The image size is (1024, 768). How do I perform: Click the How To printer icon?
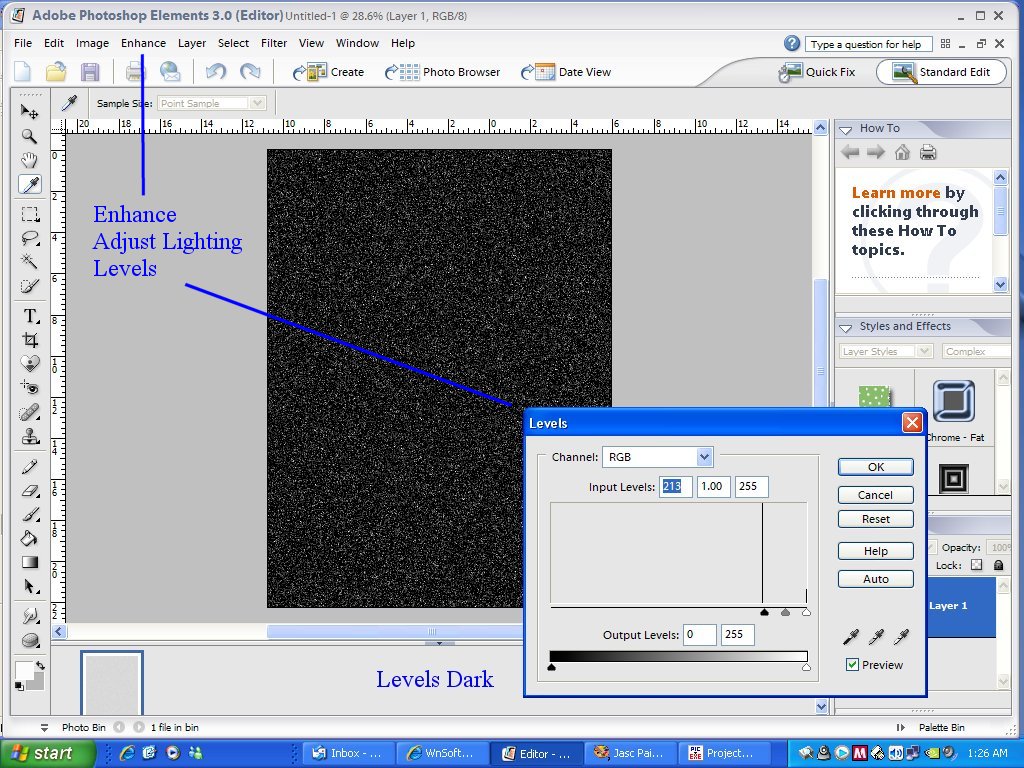928,153
